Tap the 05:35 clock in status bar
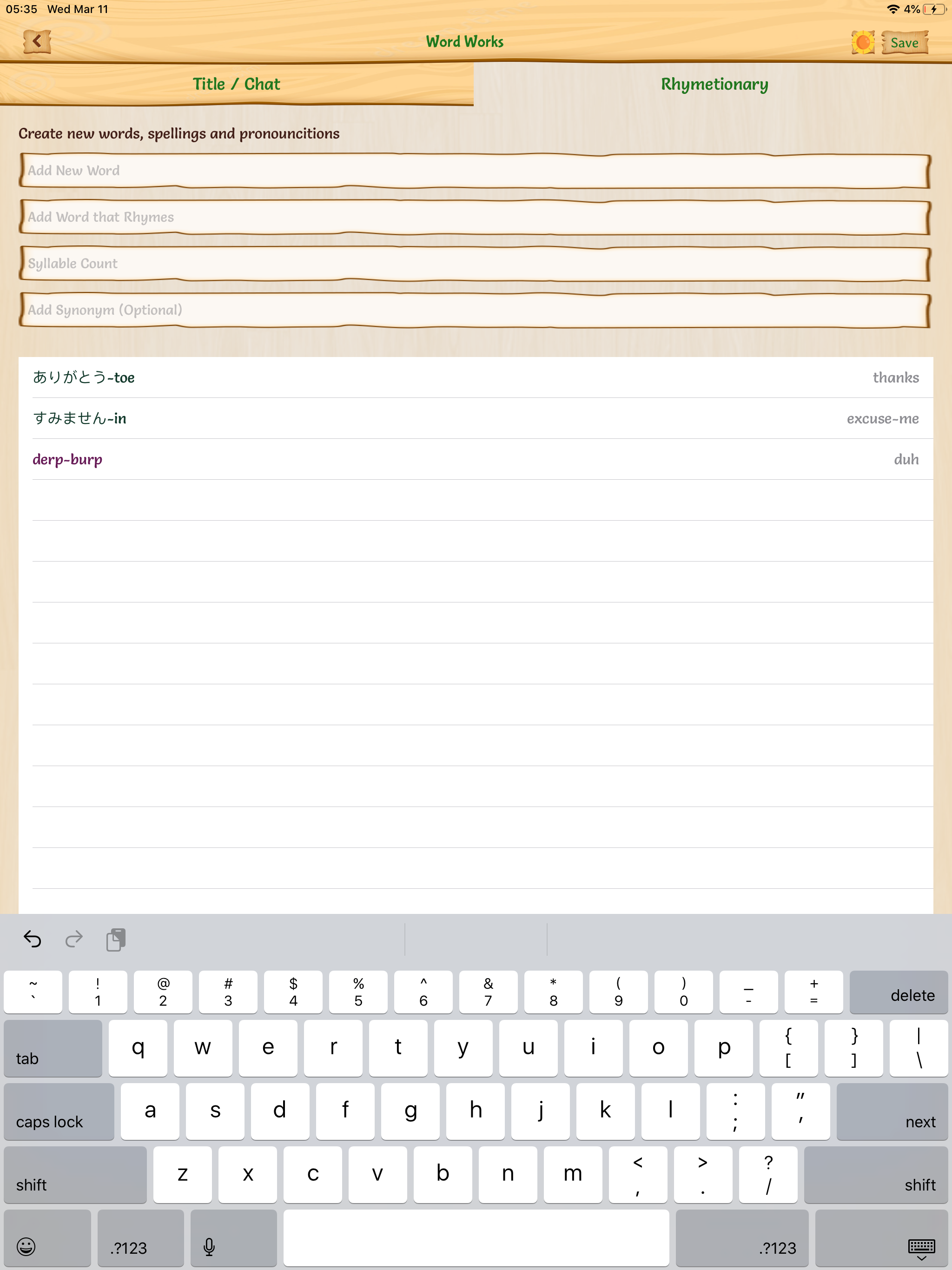 point(21,9)
